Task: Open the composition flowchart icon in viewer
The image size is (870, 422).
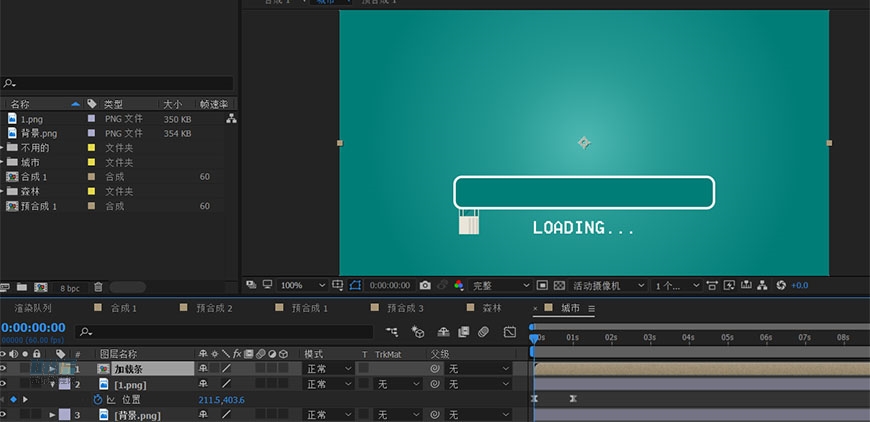Action: point(762,285)
